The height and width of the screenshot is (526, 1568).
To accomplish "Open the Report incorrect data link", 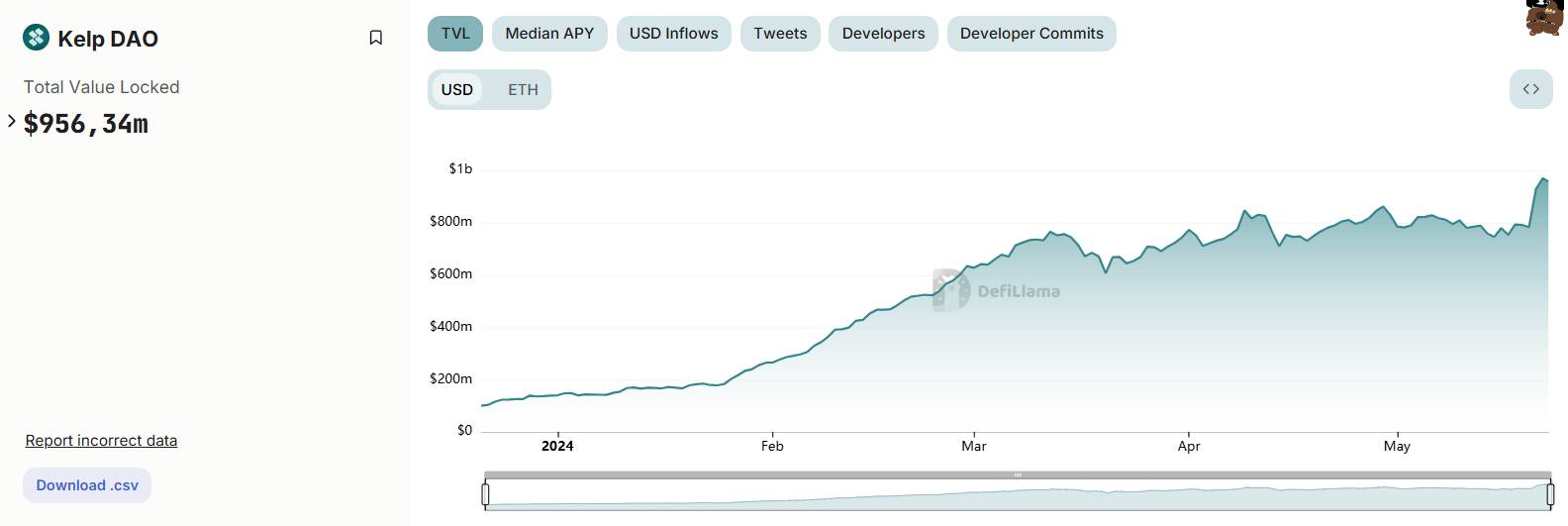I will tap(101, 441).
